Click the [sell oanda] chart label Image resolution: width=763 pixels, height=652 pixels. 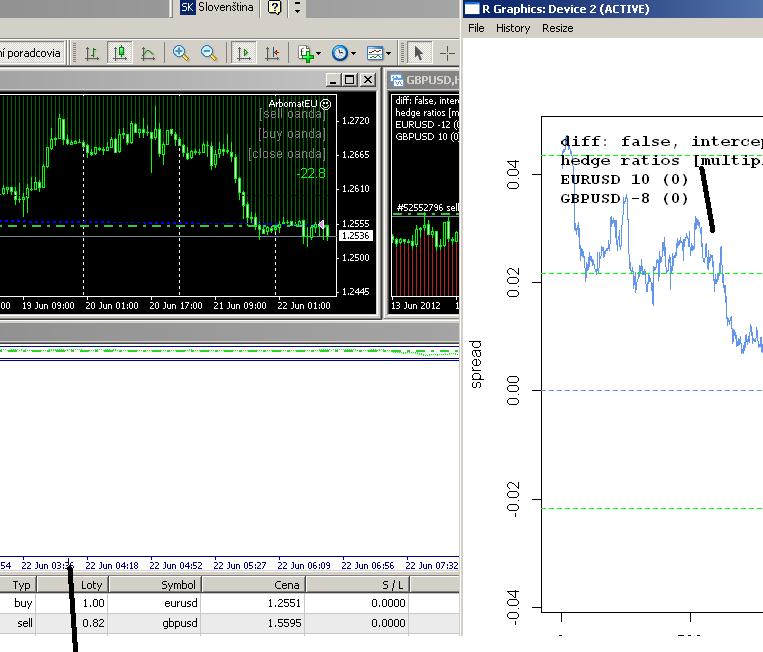point(291,114)
